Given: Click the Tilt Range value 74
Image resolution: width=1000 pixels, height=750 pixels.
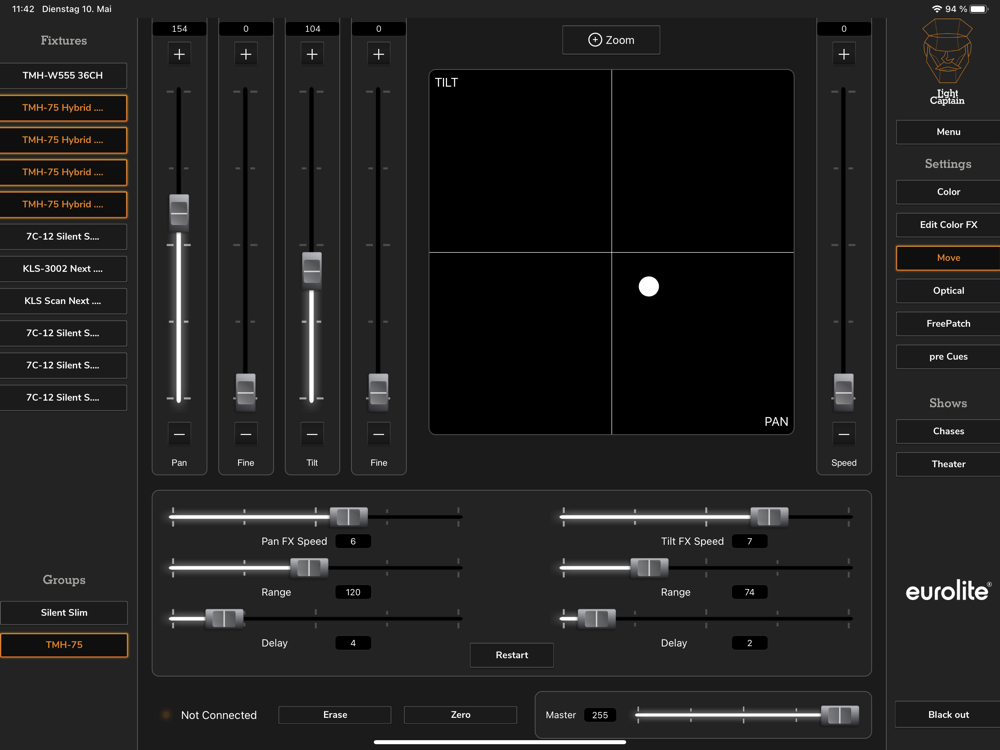Looking at the screenshot, I should [749, 592].
